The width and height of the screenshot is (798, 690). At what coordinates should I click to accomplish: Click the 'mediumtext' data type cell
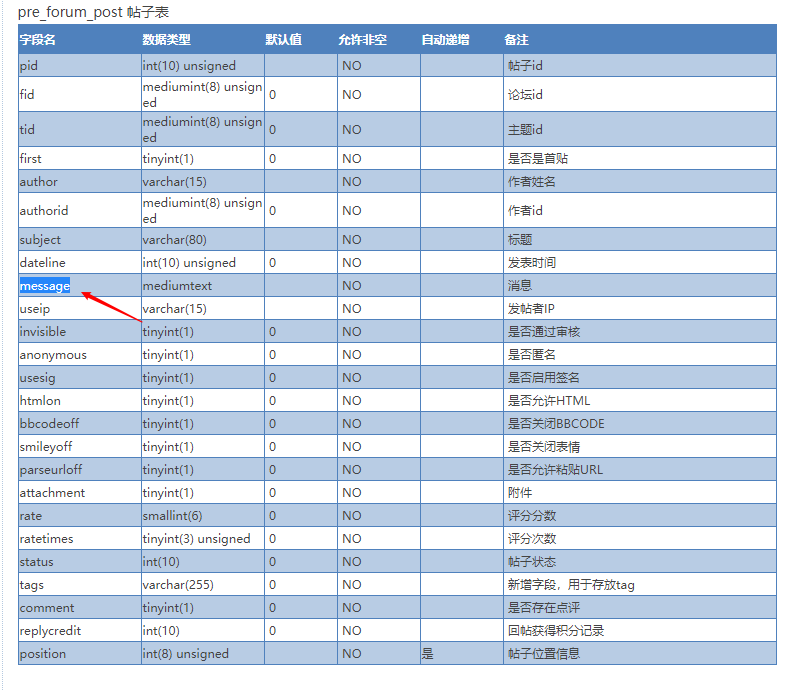point(203,285)
